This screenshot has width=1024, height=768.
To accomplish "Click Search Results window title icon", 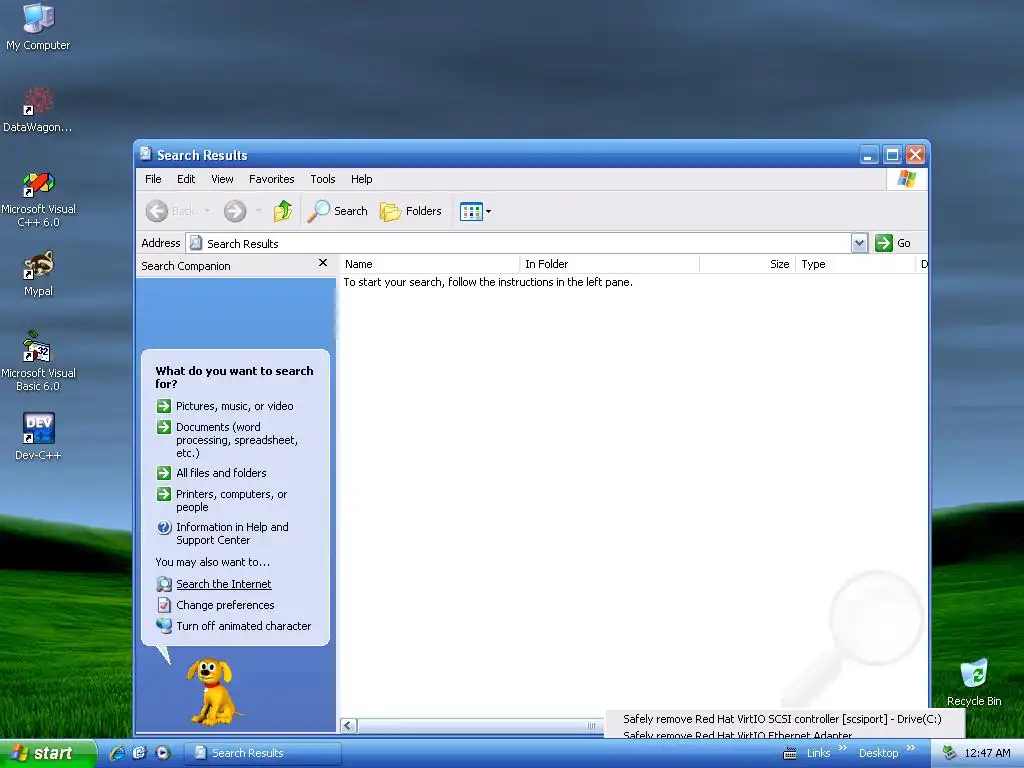I will click(146, 154).
